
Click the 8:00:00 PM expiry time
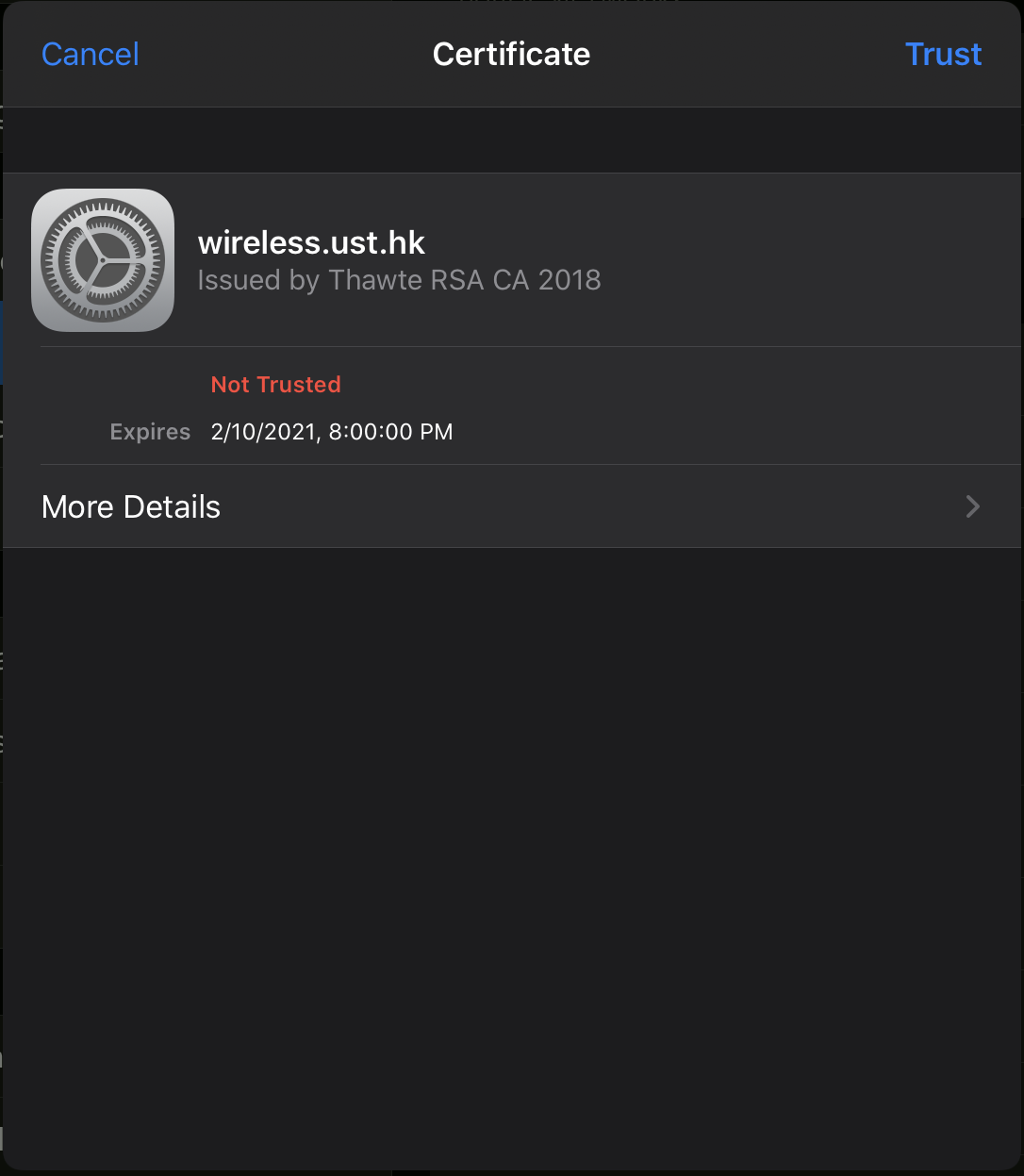point(390,432)
